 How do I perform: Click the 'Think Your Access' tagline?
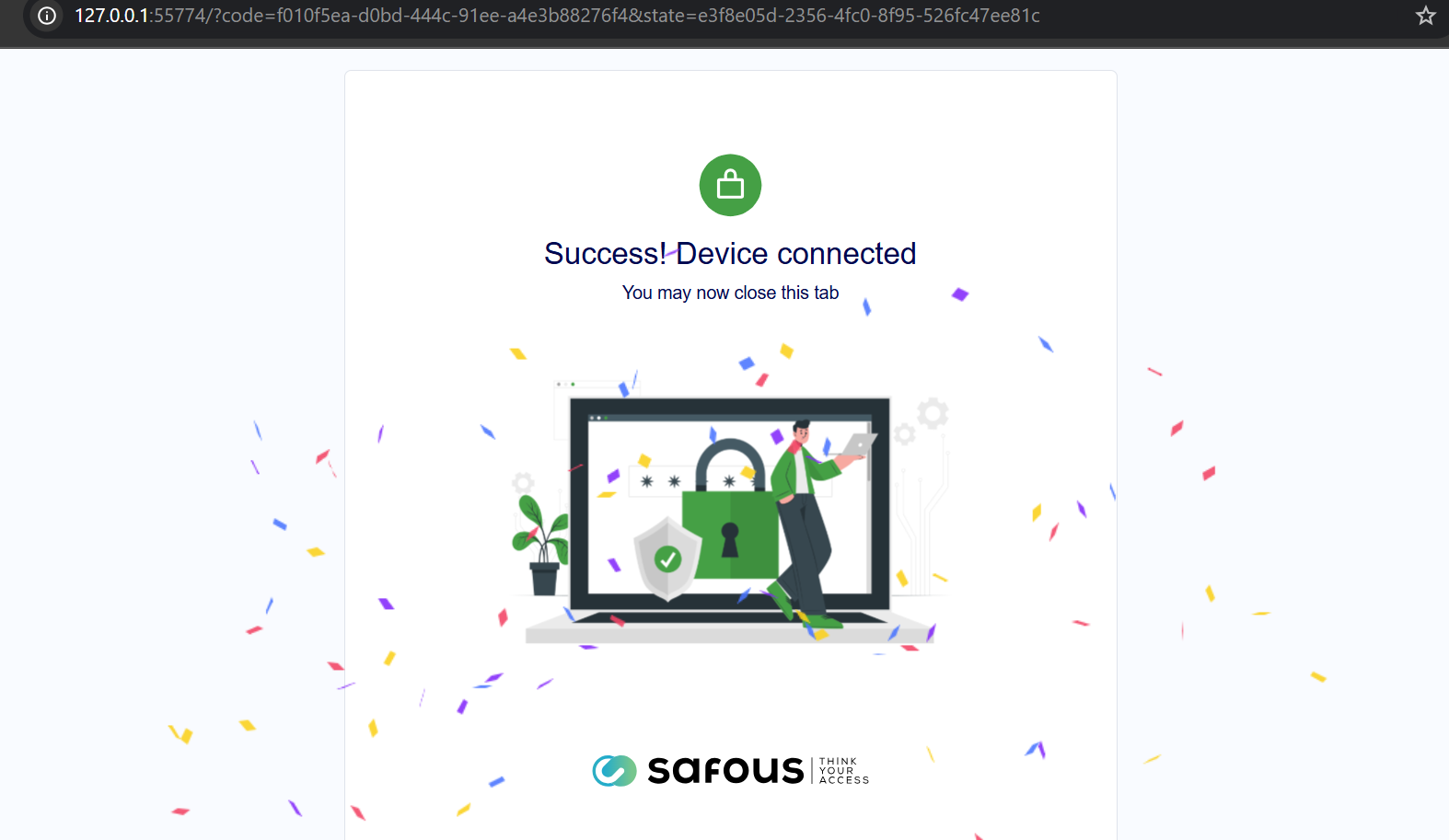click(x=843, y=771)
